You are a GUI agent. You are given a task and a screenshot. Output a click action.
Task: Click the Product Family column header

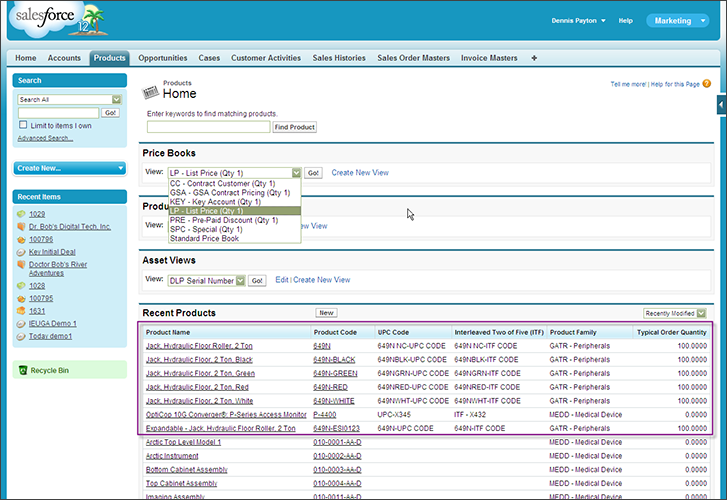point(573,332)
